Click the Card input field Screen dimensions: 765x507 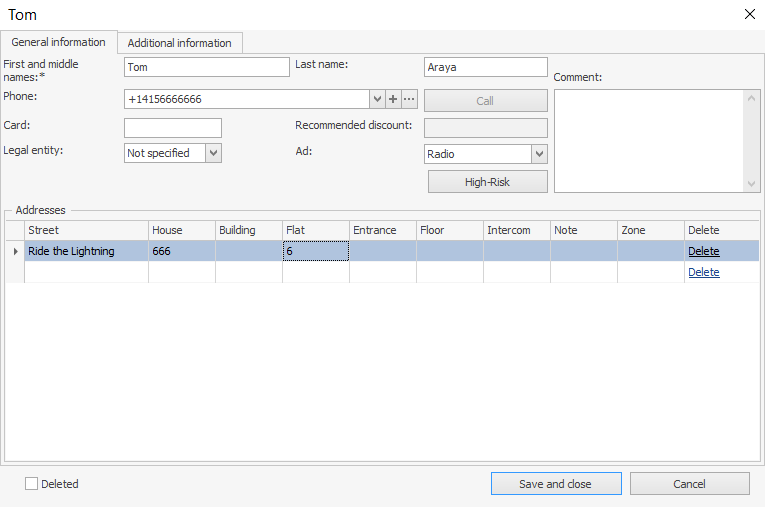172,127
